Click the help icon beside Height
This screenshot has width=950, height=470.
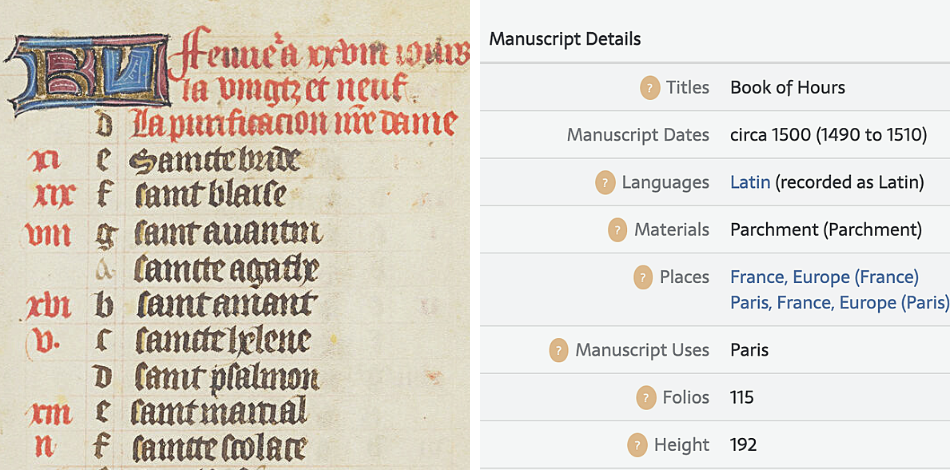(x=637, y=446)
